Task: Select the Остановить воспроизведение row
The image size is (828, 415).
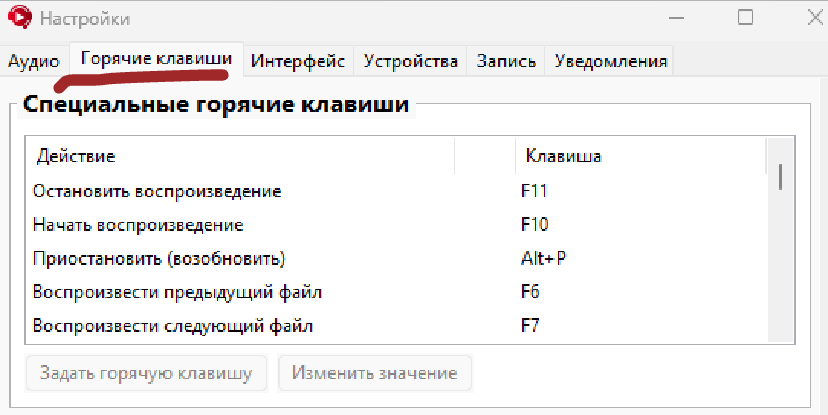Action: tap(396, 191)
